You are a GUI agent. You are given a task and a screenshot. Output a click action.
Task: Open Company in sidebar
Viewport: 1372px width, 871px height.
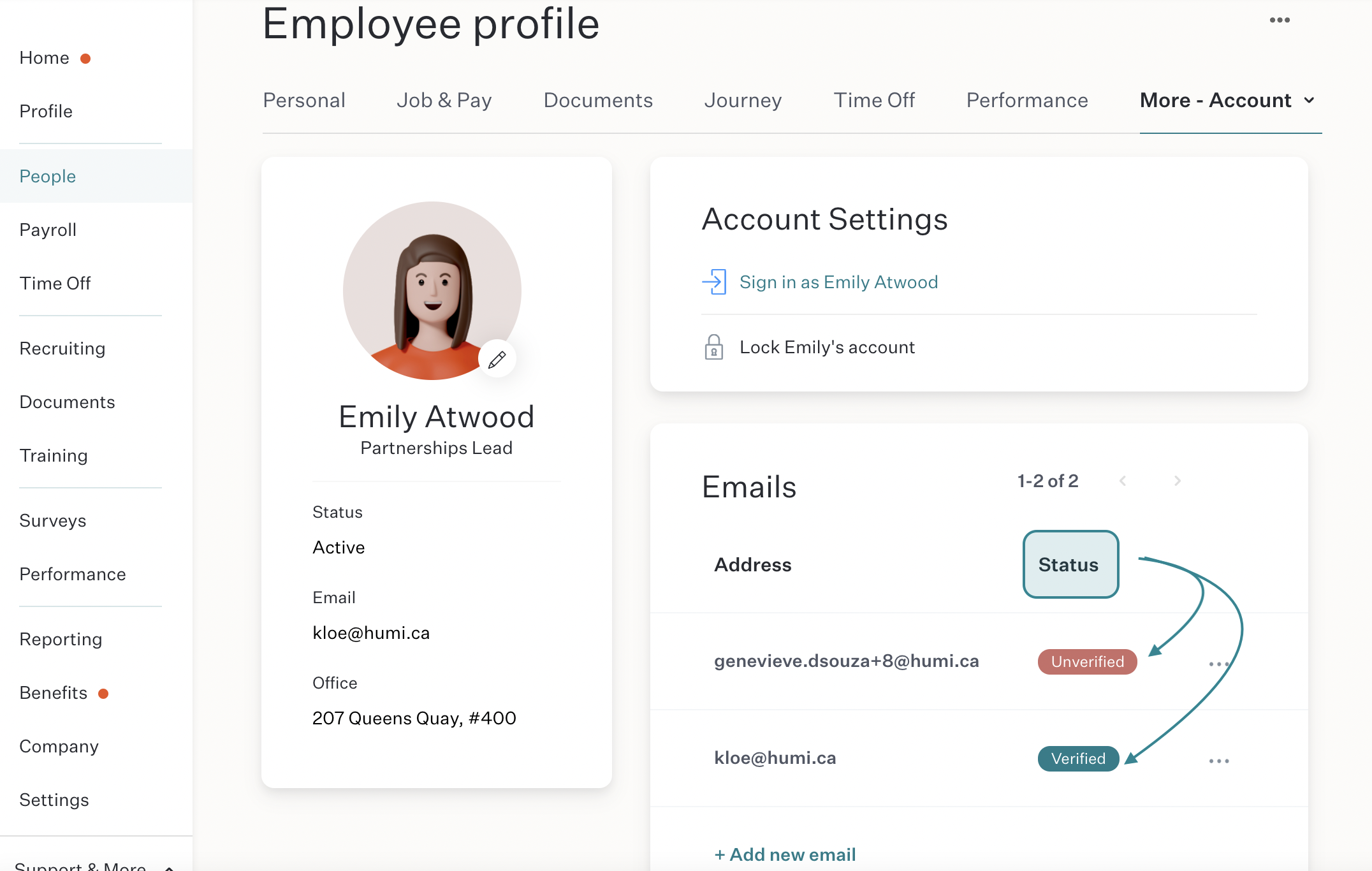click(59, 747)
